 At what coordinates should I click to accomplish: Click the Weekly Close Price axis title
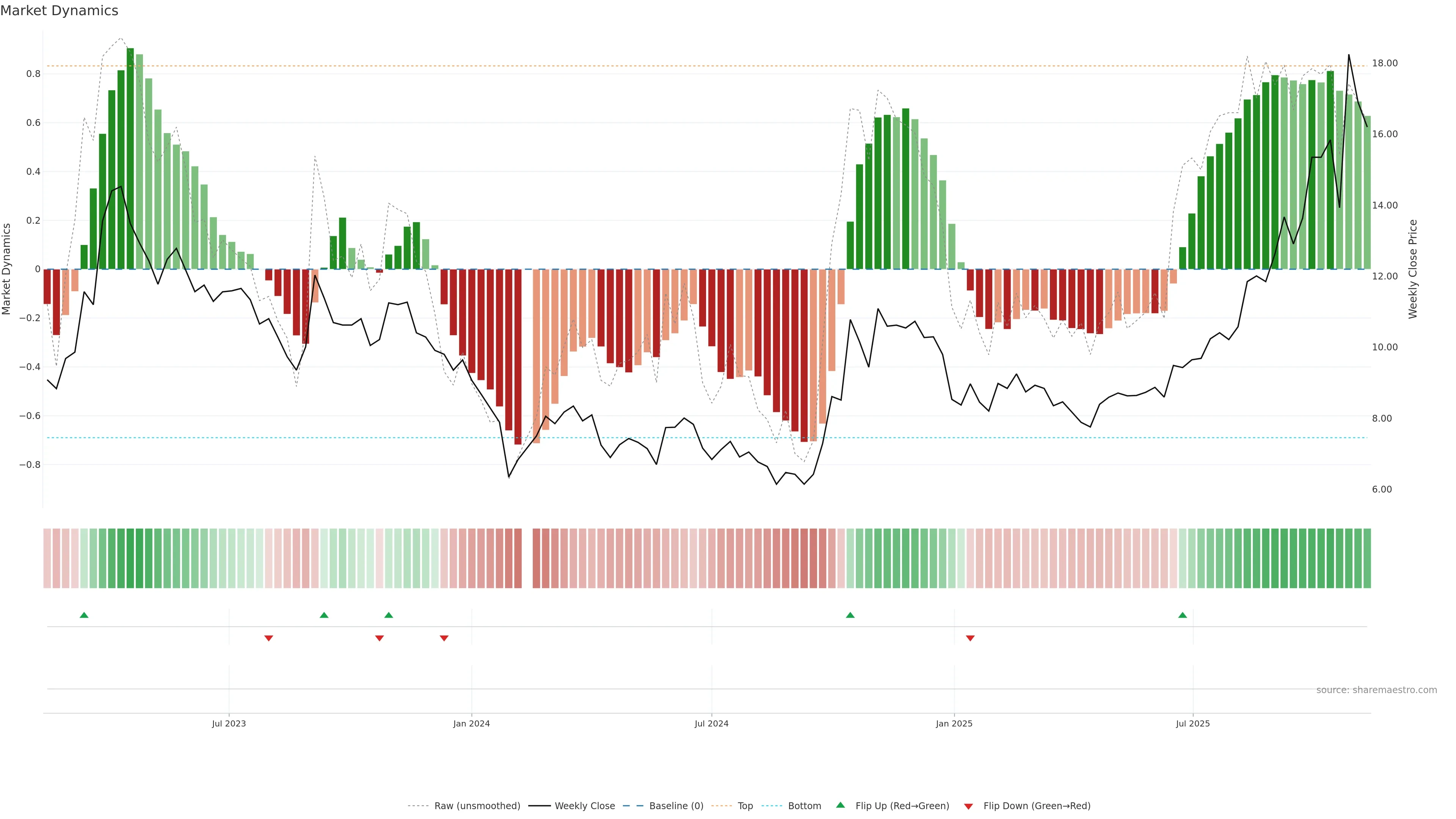point(1413,269)
